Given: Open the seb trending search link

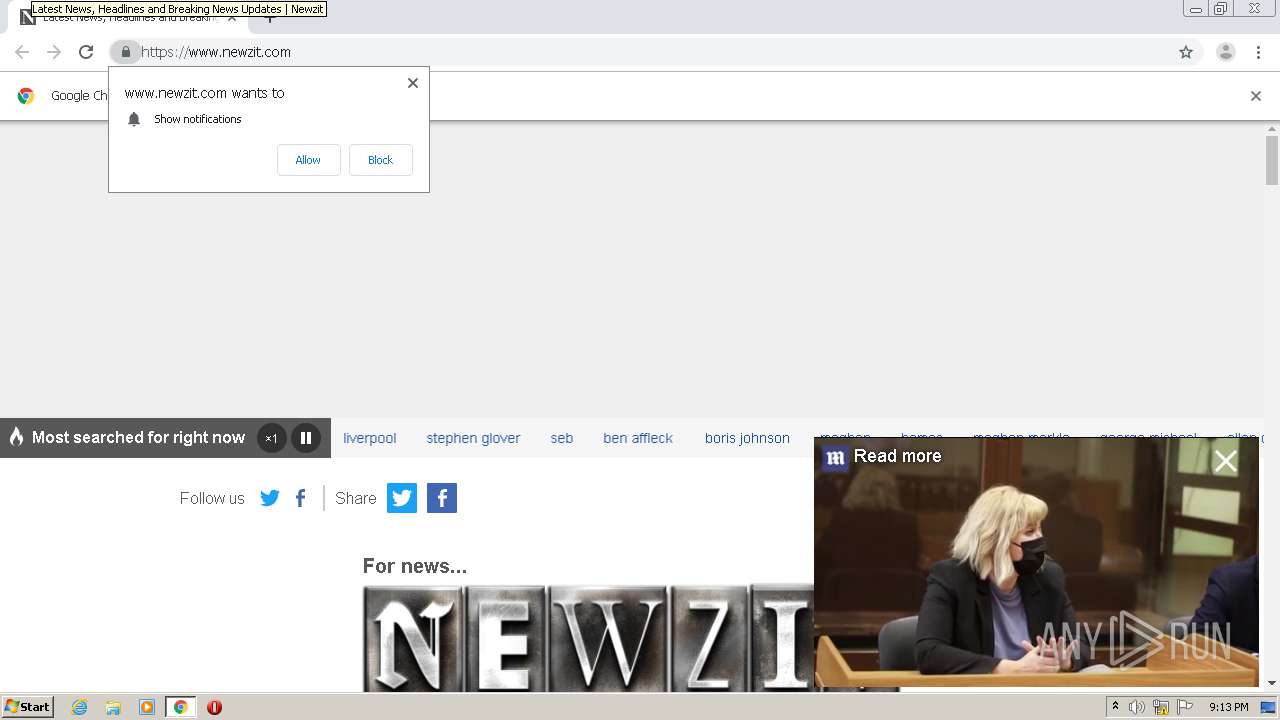Looking at the screenshot, I should coord(562,438).
